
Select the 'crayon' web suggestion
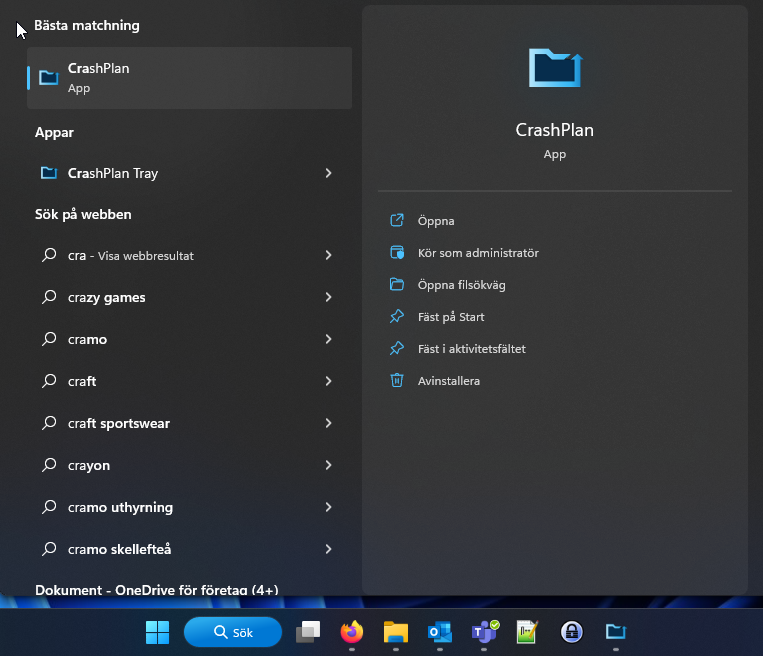click(189, 465)
